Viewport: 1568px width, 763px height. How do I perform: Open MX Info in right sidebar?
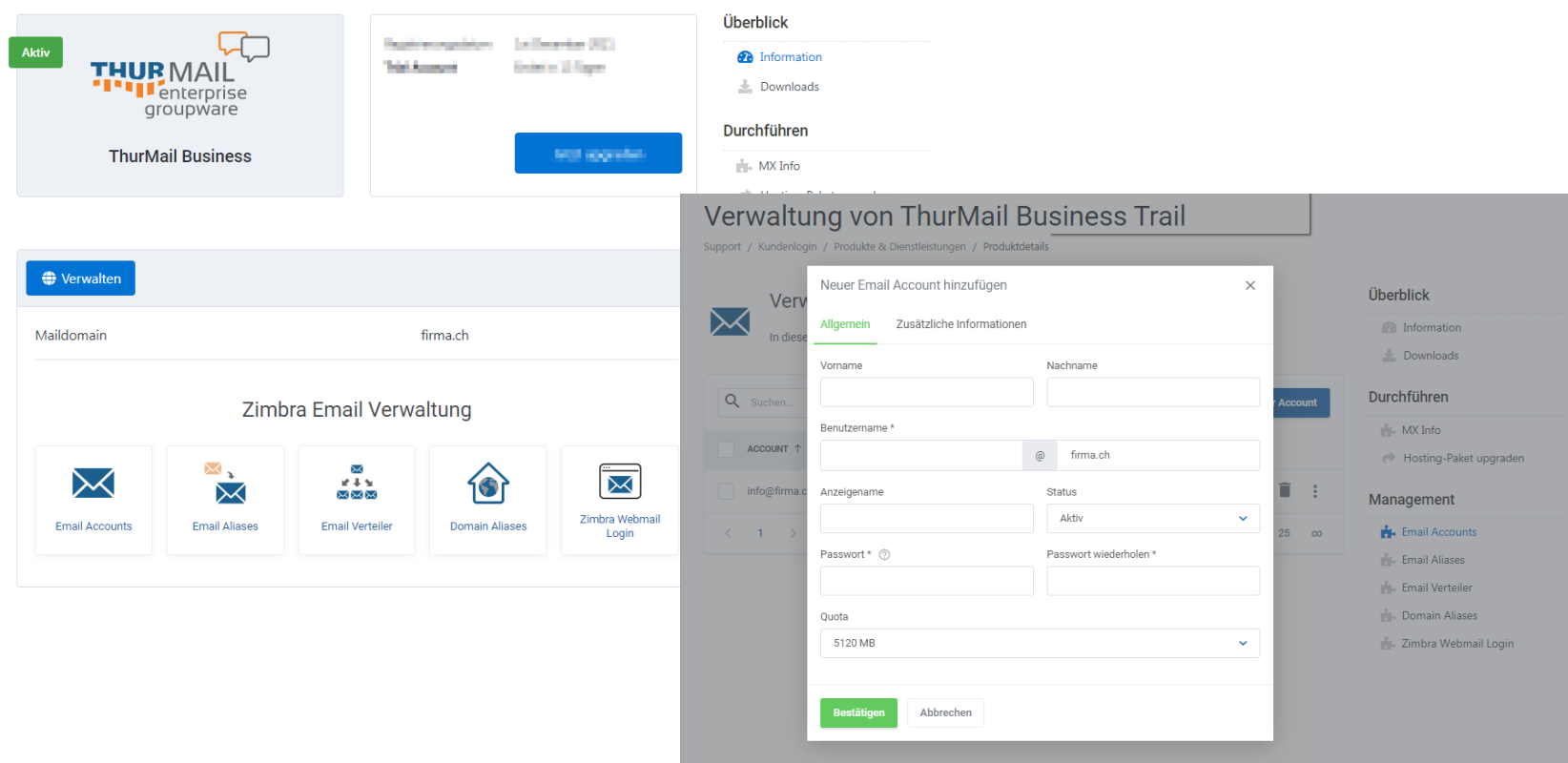click(1421, 430)
